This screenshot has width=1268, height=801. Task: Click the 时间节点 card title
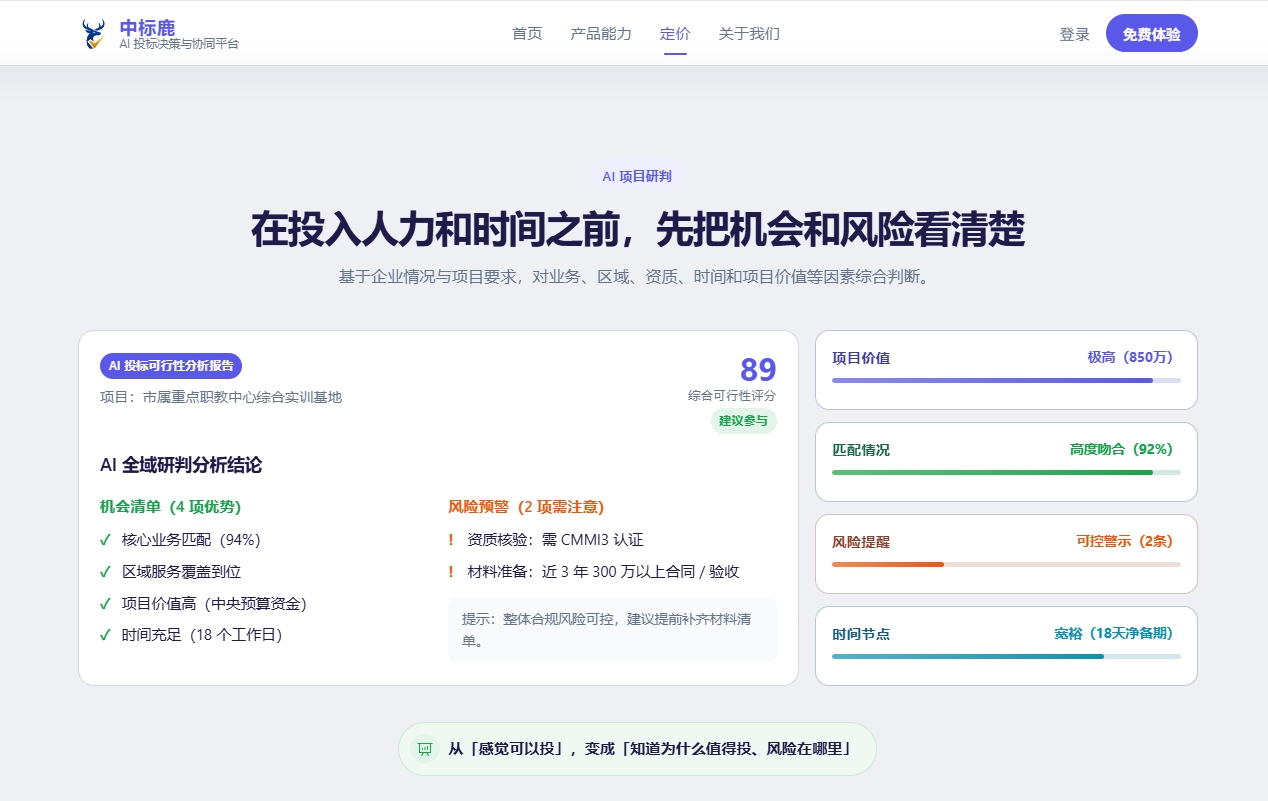[x=861, y=634]
